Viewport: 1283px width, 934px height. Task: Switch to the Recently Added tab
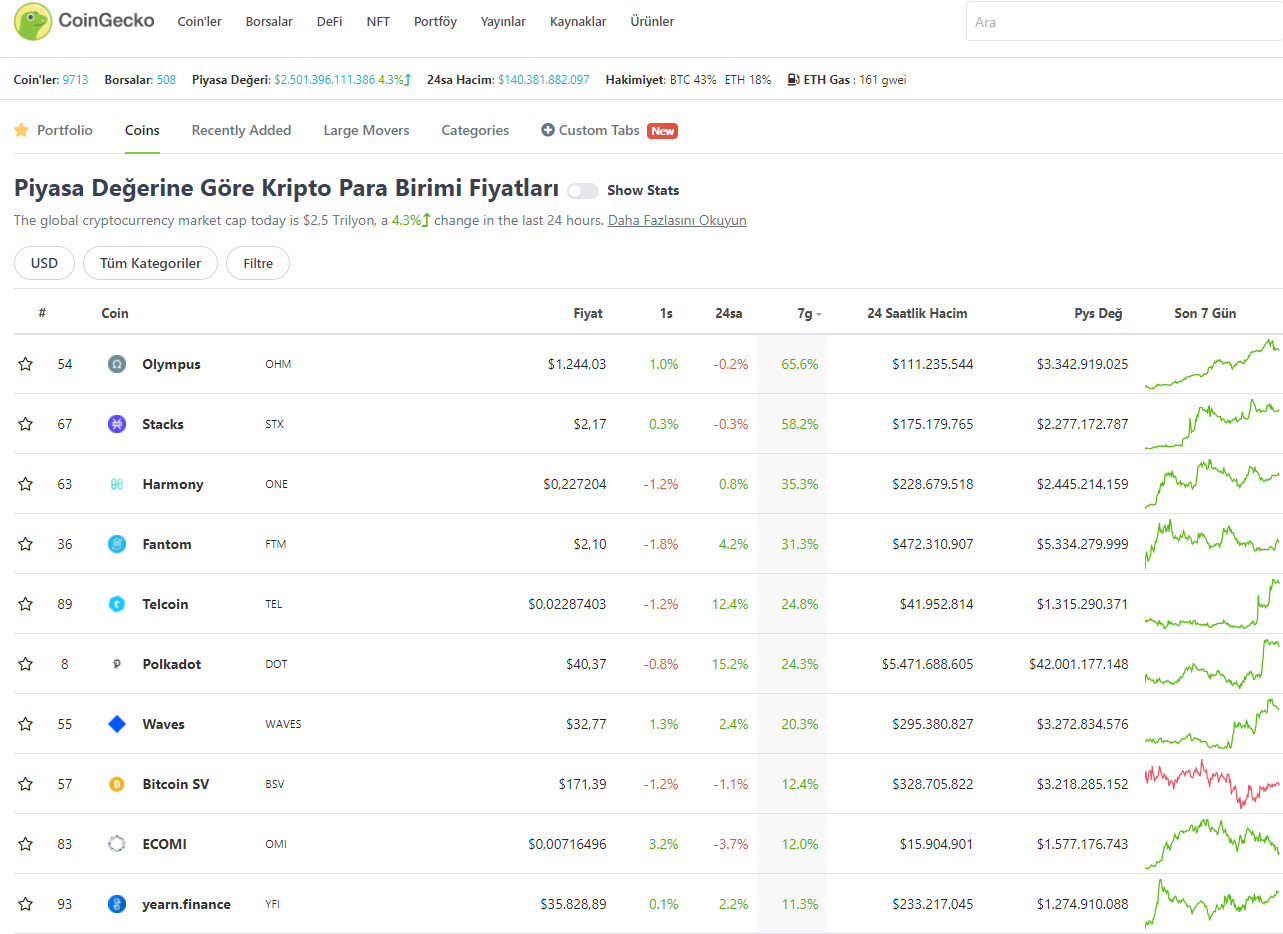(241, 130)
